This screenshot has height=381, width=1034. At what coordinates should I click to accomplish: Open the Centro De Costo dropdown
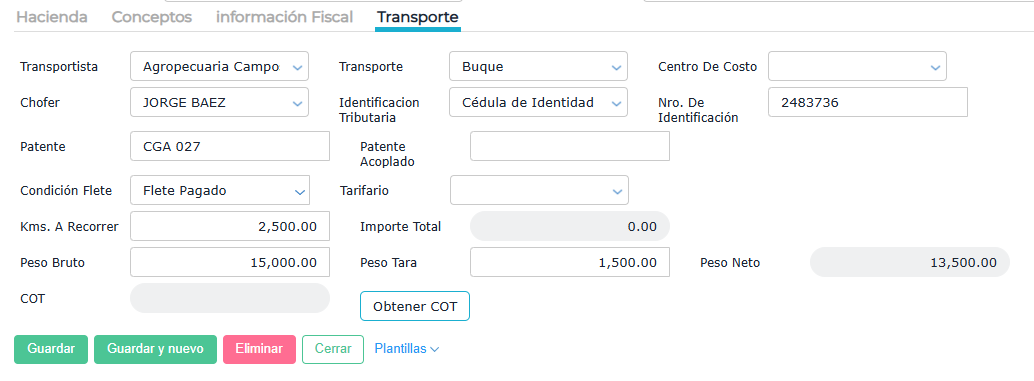[857, 67]
